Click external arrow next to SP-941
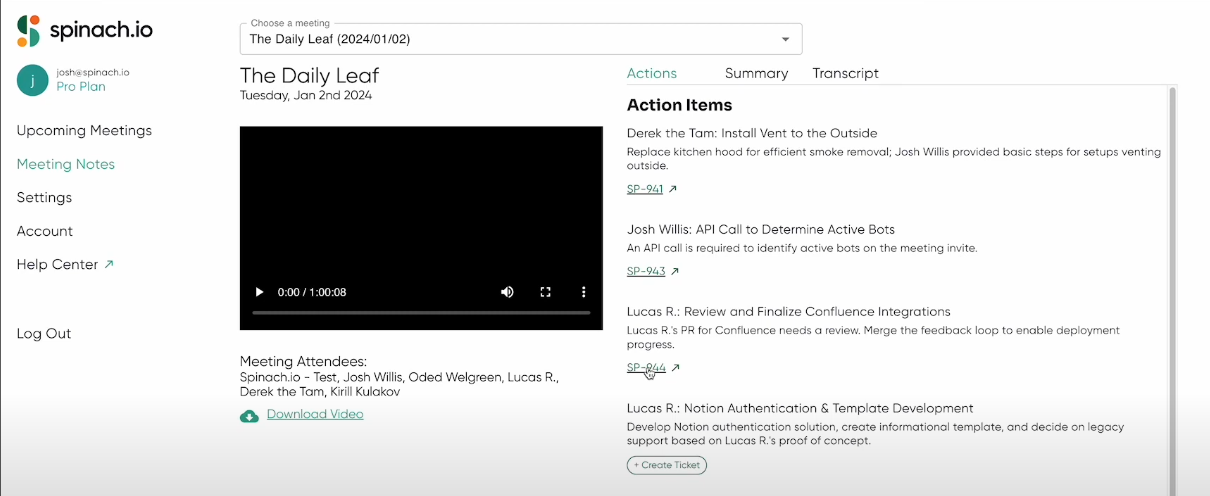The width and height of the screenshot is (1210, 496). click(x=673, y=189)
